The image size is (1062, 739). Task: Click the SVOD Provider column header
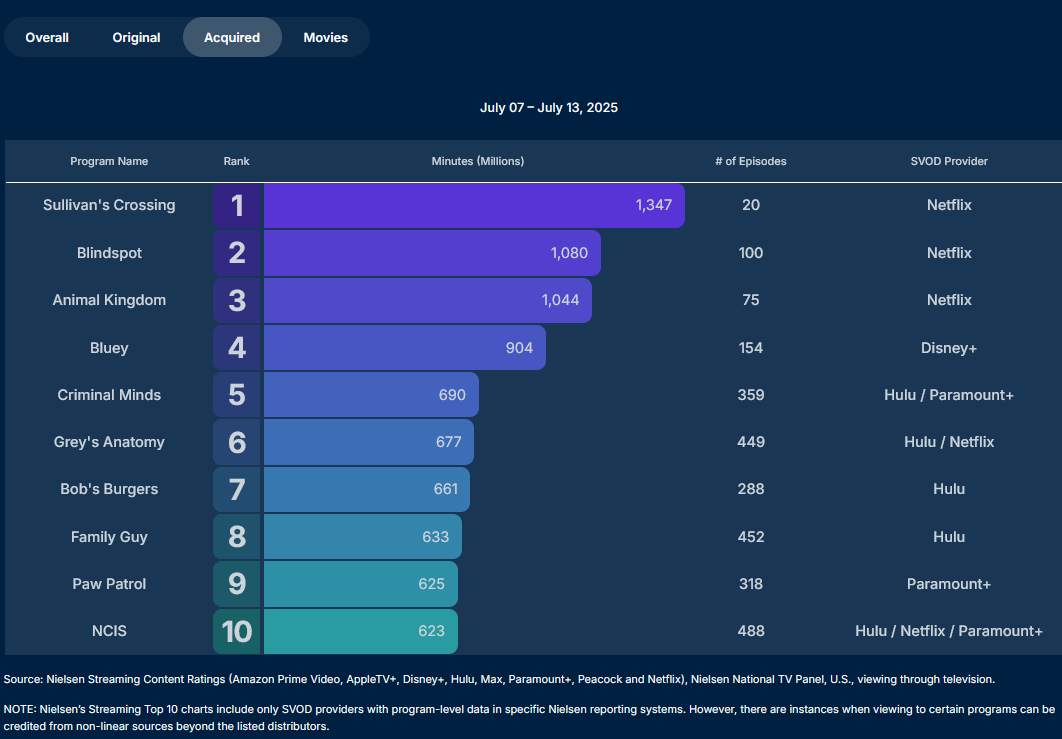[x=948, y=161]
